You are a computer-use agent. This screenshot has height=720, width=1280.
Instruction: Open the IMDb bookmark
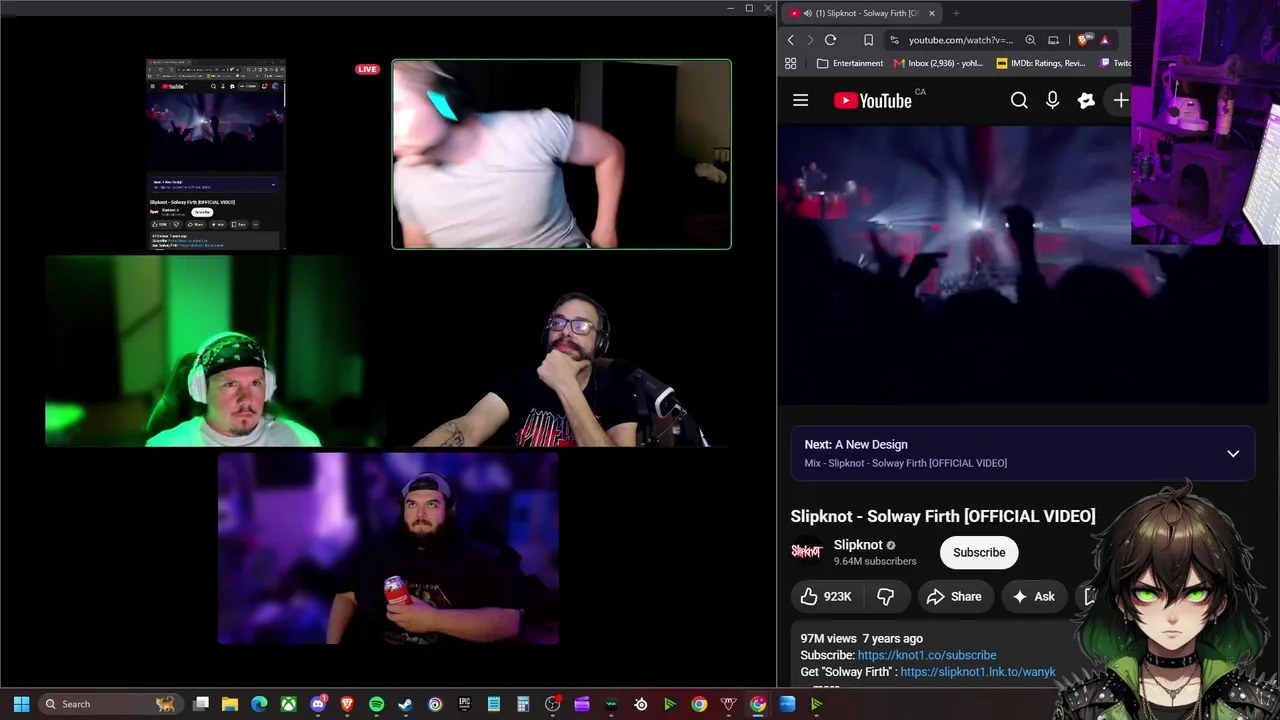coord(1041,63)
